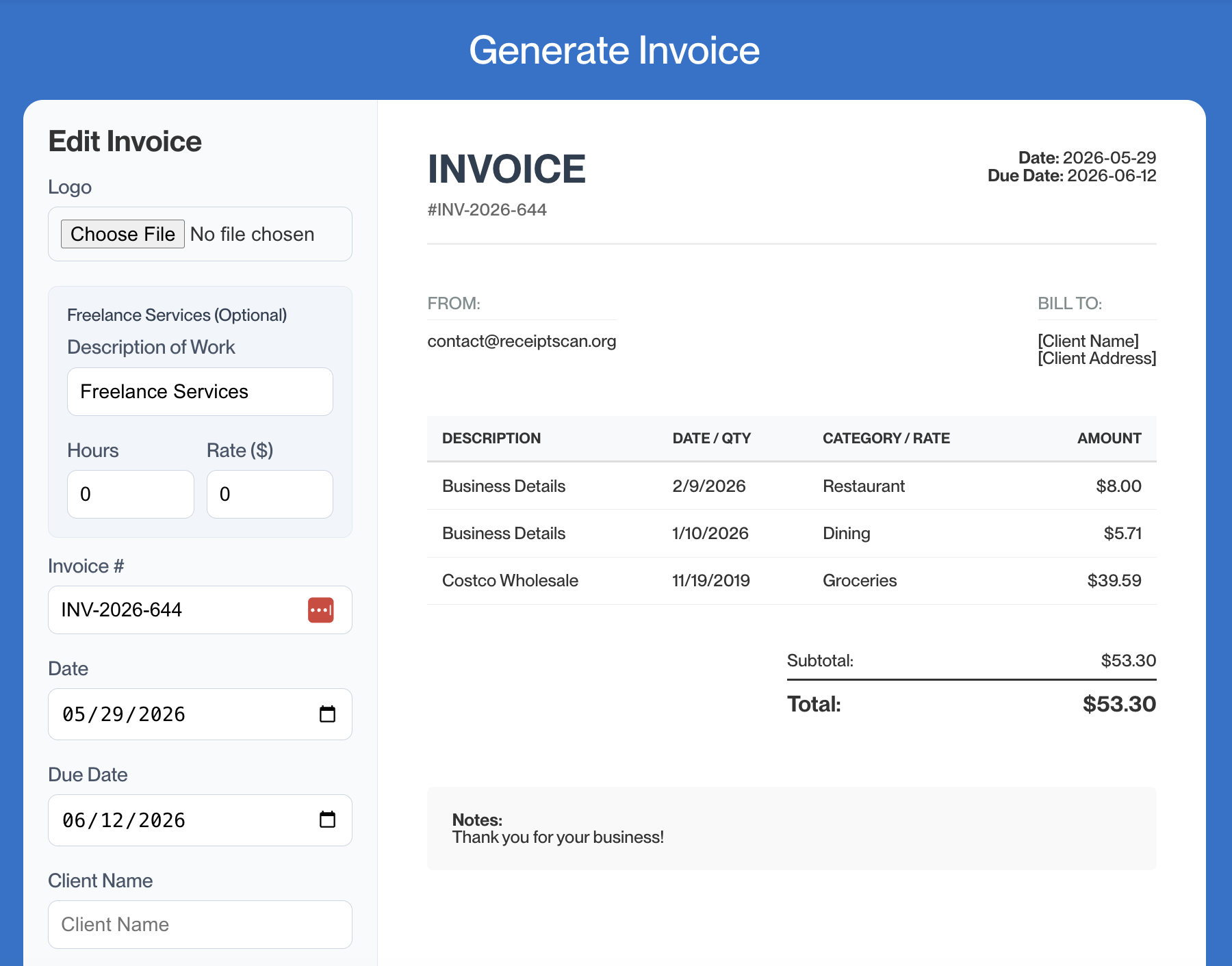
Task: Click the 'Freelance Services (Optional)' section label
Action: coord(177,315)
